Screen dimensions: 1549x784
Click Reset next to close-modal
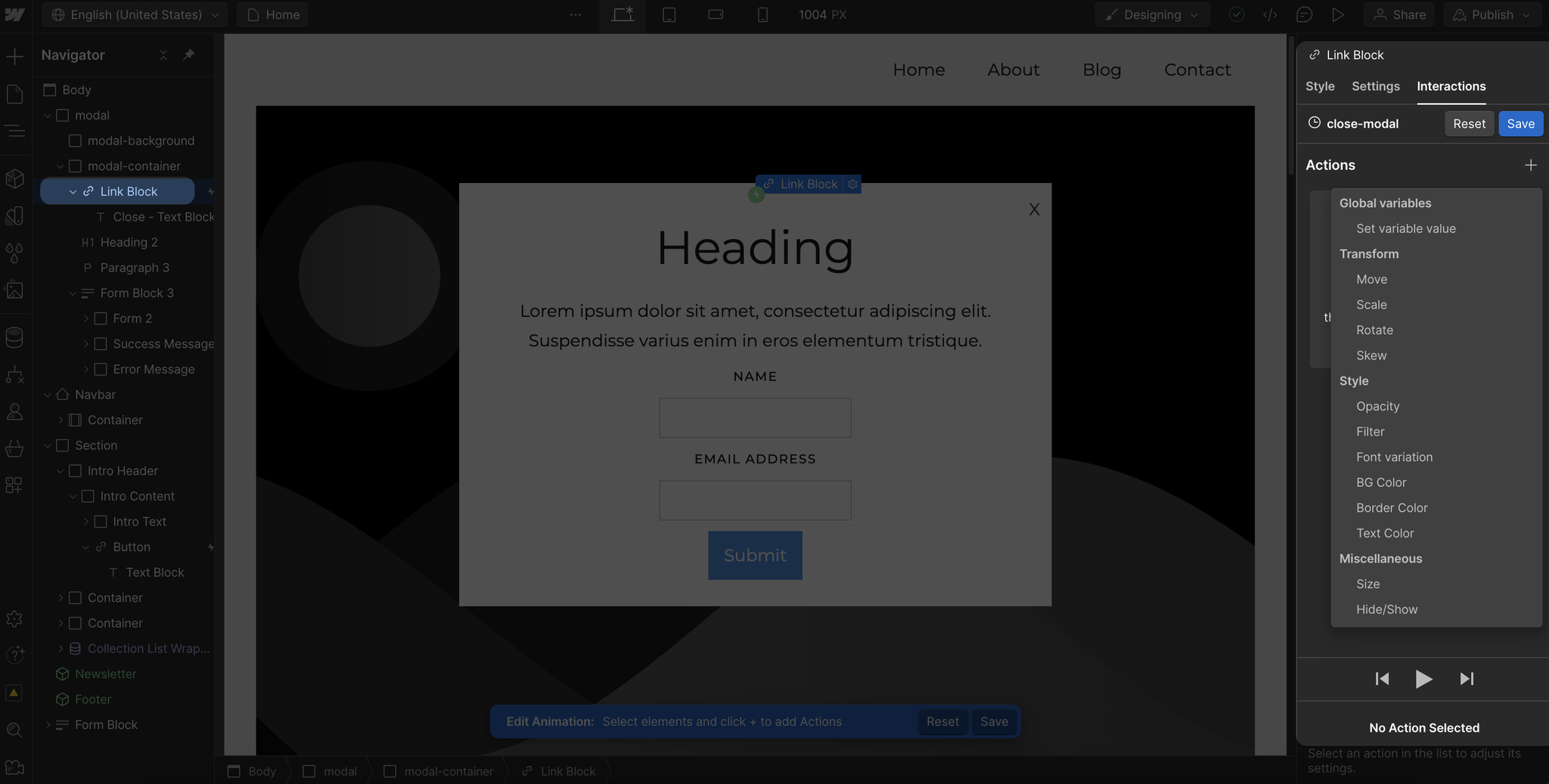pyautogui.click(x=1469, y=124)
